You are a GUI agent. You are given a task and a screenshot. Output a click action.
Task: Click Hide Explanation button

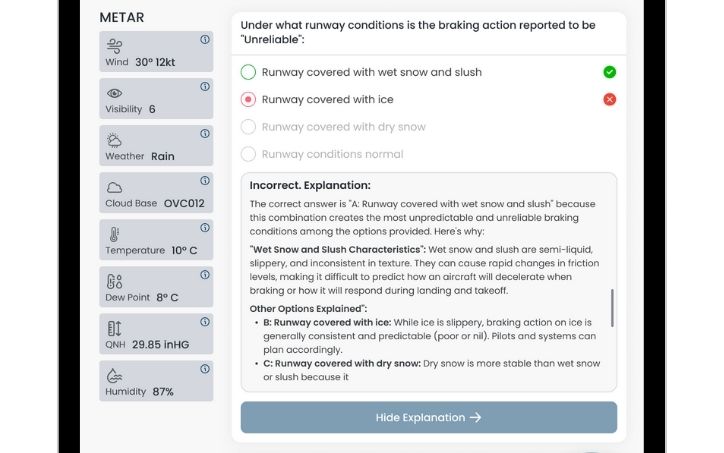428,417
